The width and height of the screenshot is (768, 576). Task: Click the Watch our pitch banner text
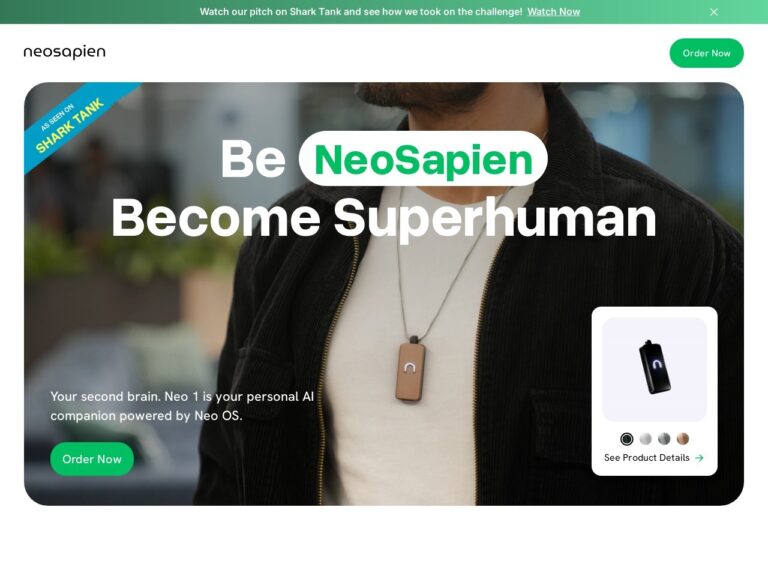pos(361,12)
